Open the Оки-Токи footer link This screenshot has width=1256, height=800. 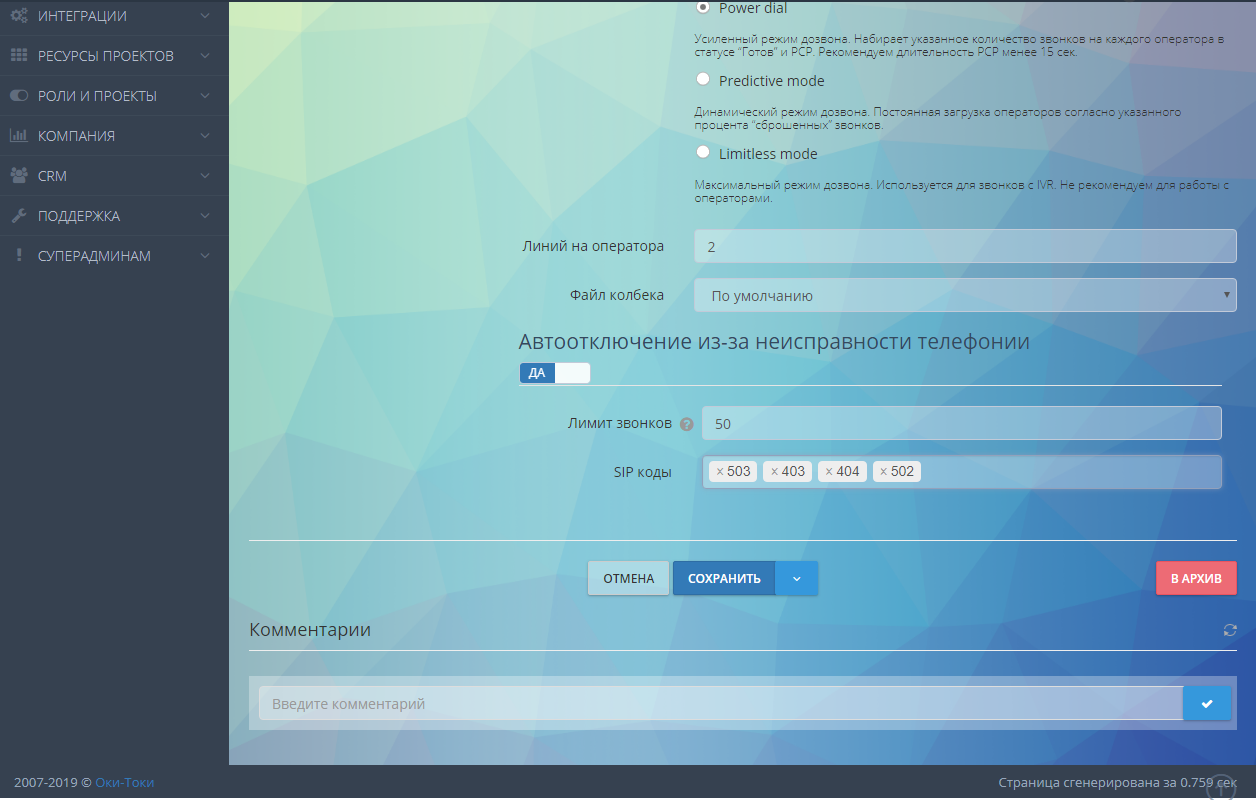[123, 782]
